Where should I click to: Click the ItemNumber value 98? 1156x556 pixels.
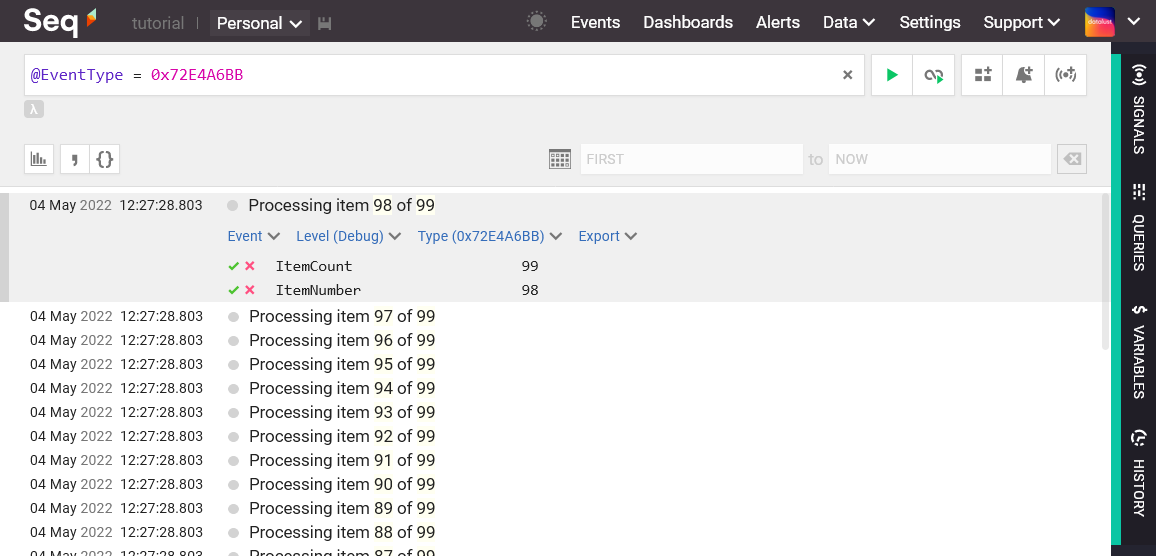pyautogui.click(x=529, y=290)
